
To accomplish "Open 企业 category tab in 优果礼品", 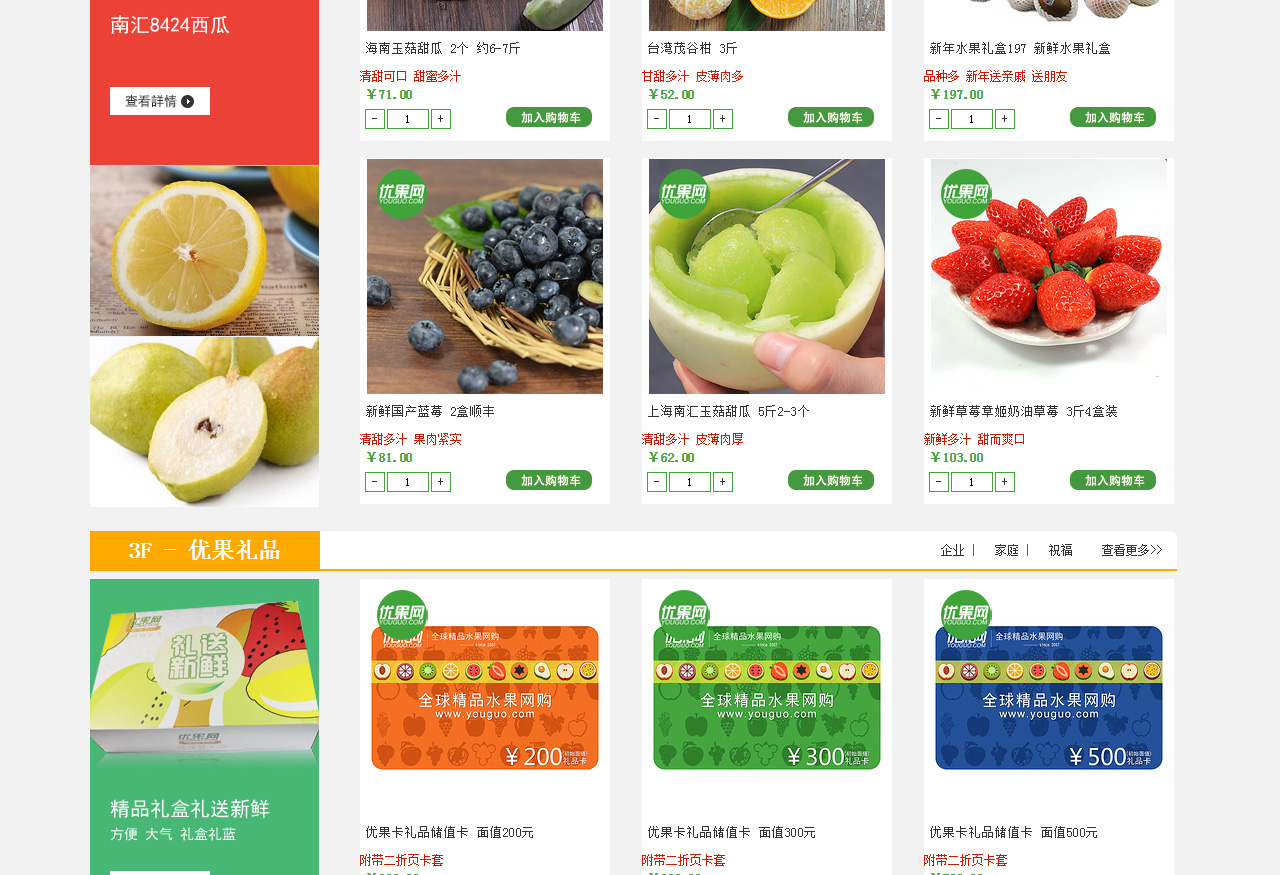I will click(x=953, y=550).
